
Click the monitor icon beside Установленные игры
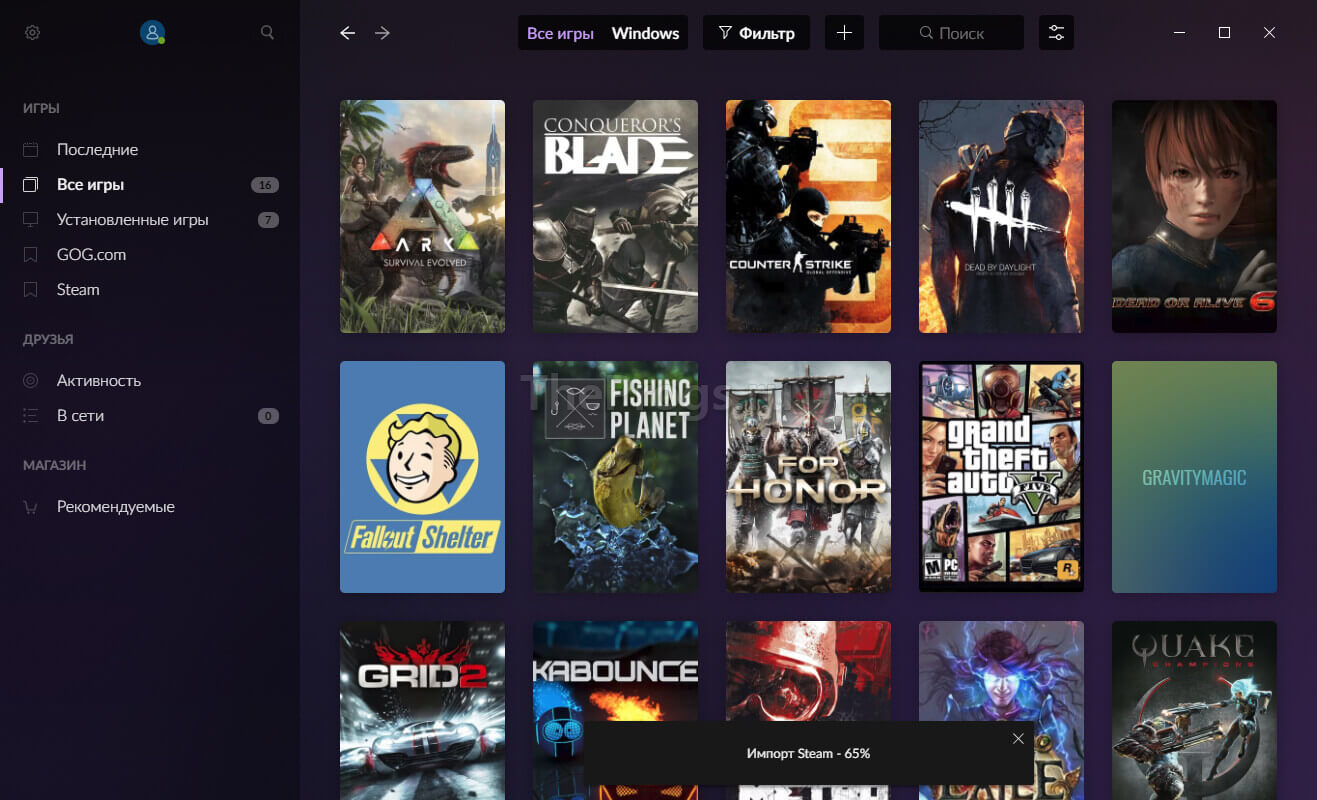pos(31,219)
